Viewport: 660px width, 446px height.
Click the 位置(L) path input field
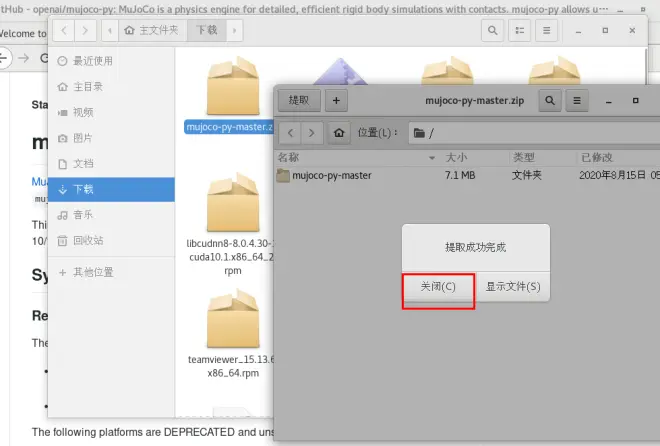[x=534, y=133]
